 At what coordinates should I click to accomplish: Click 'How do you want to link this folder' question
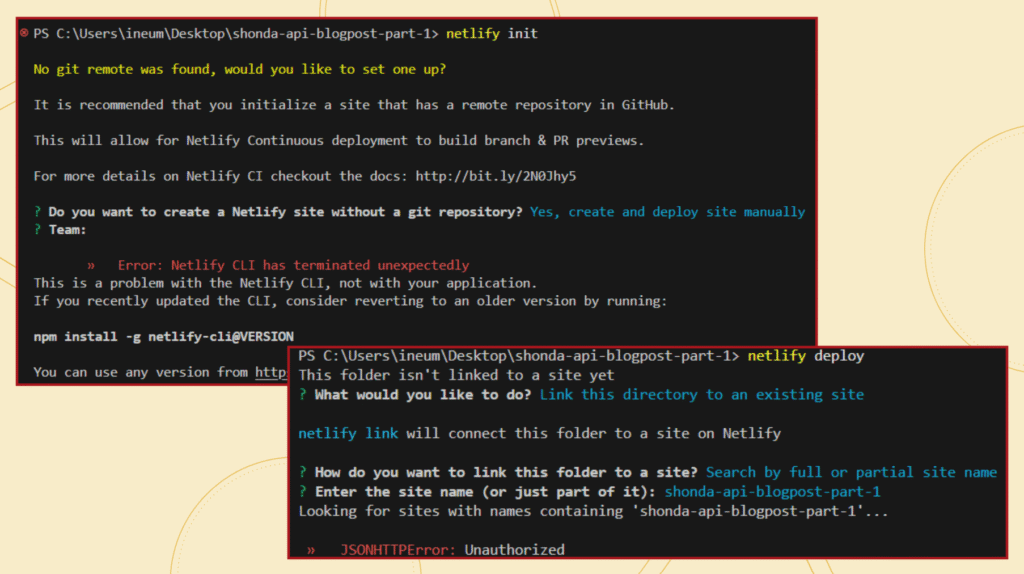pyautogui.click(x=506, y=472)
